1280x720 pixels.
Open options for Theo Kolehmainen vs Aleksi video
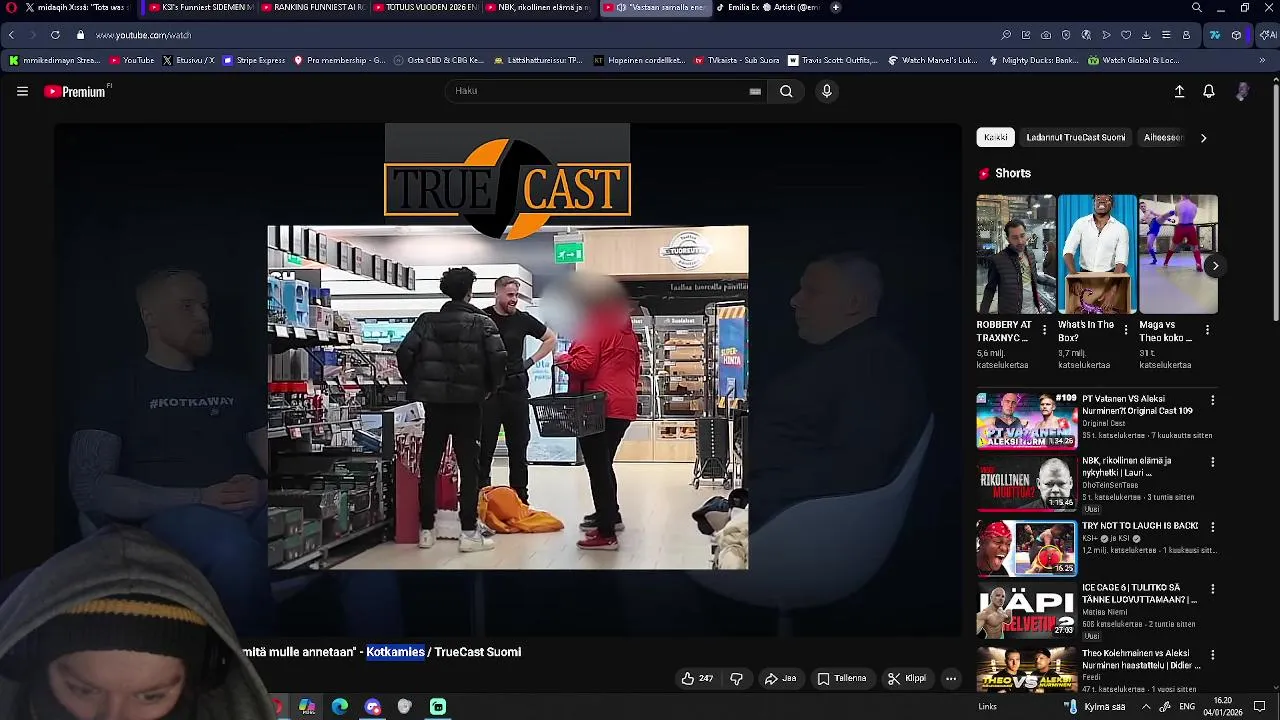pos(1212,654)
